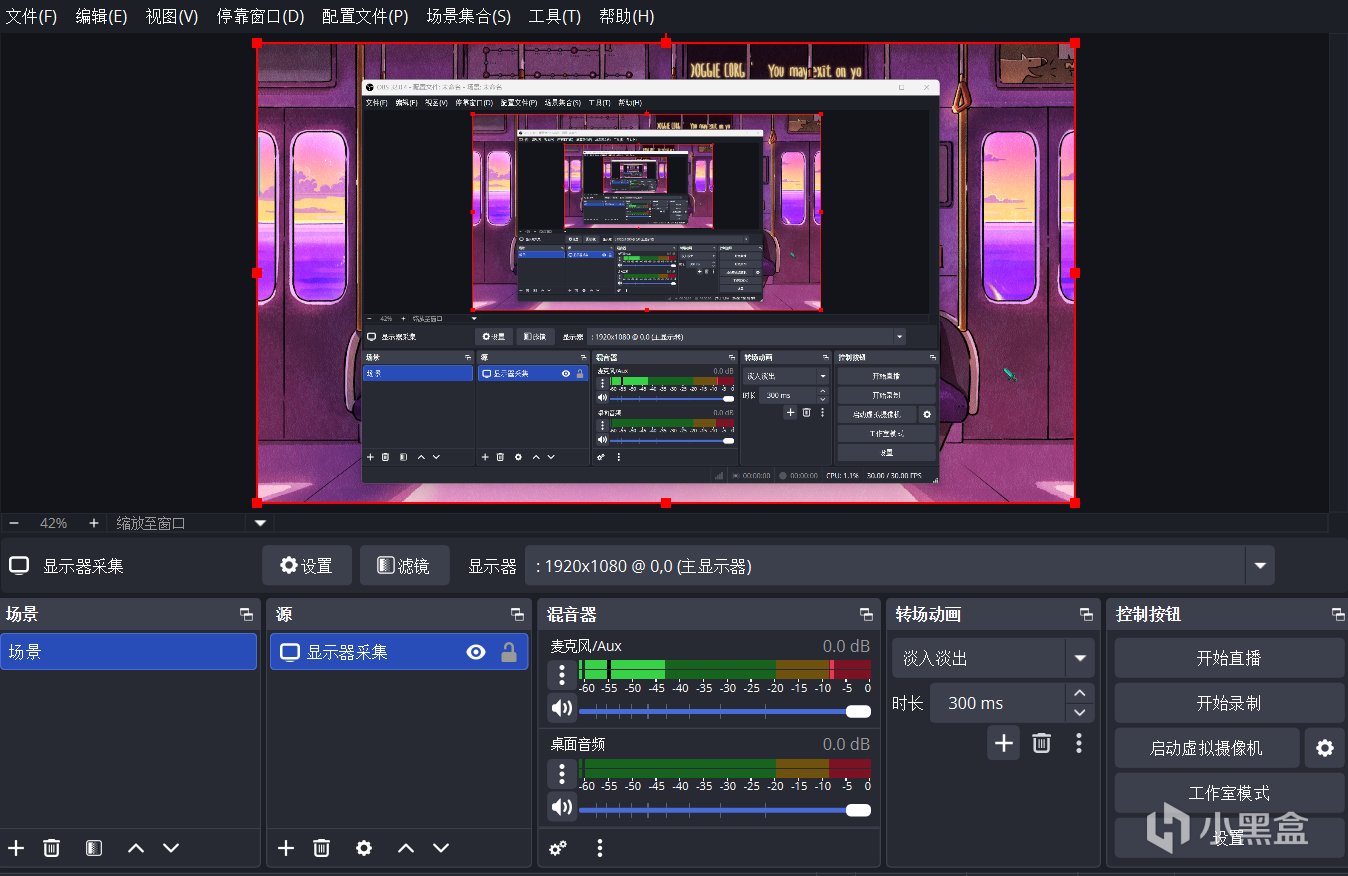Undock the 混音器 panel

click(866, 614)
